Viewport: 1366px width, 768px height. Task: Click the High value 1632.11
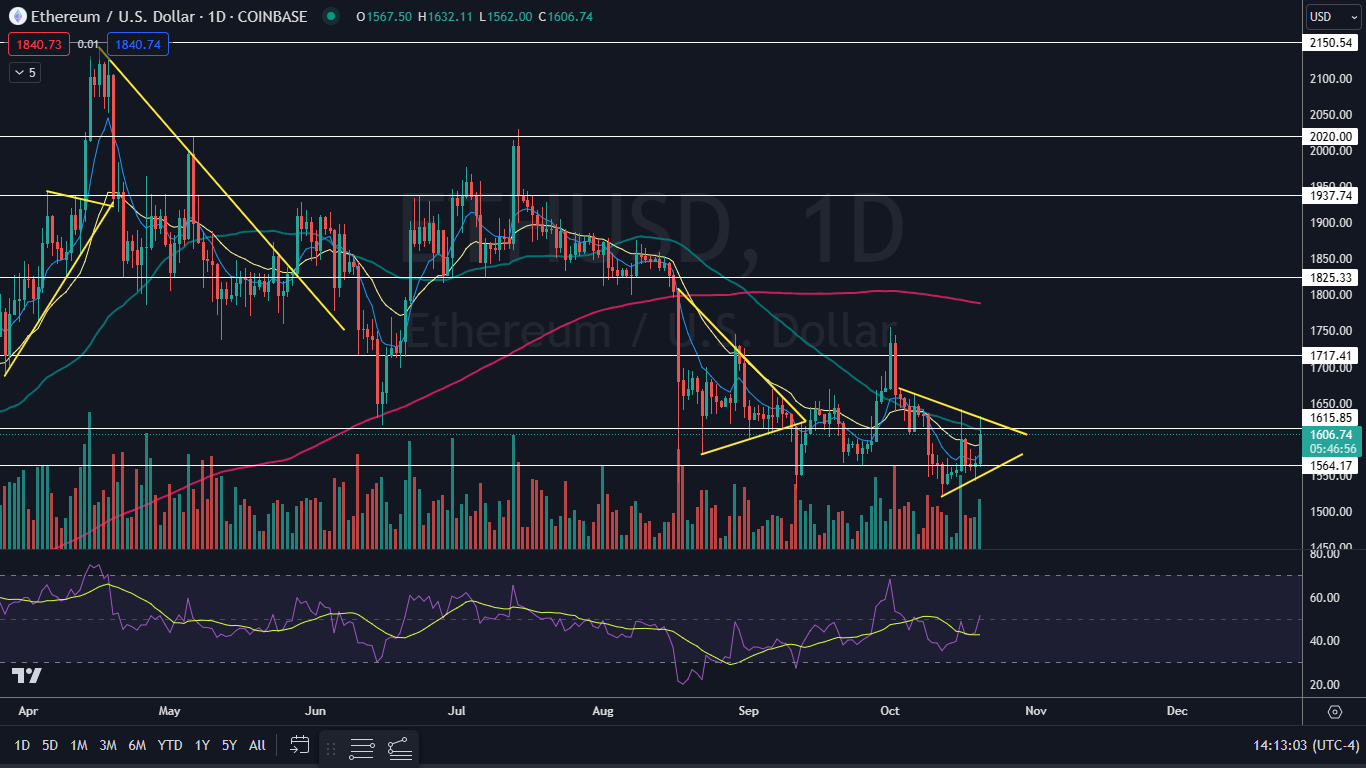pyautogui.click(x=451, y=17)
